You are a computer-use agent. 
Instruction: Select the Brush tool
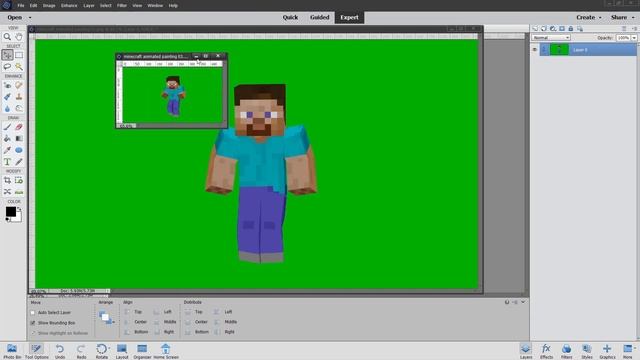(7, 127)
